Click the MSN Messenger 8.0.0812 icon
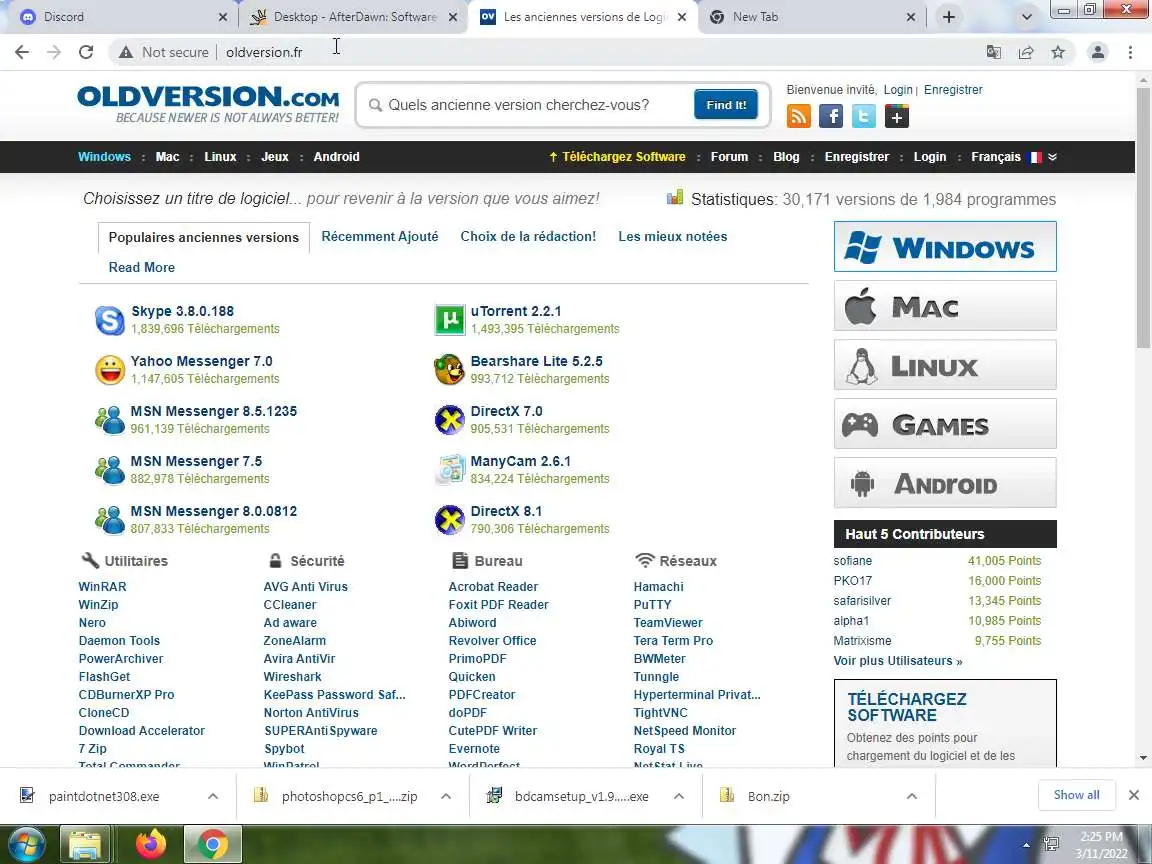Screen dimensions: 1152x864 point(110,520)
